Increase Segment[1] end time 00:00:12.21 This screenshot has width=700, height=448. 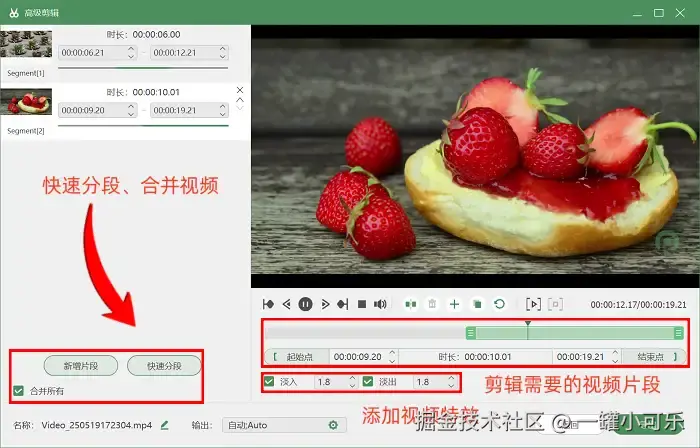pyautogui.click(x=223, y=49)
